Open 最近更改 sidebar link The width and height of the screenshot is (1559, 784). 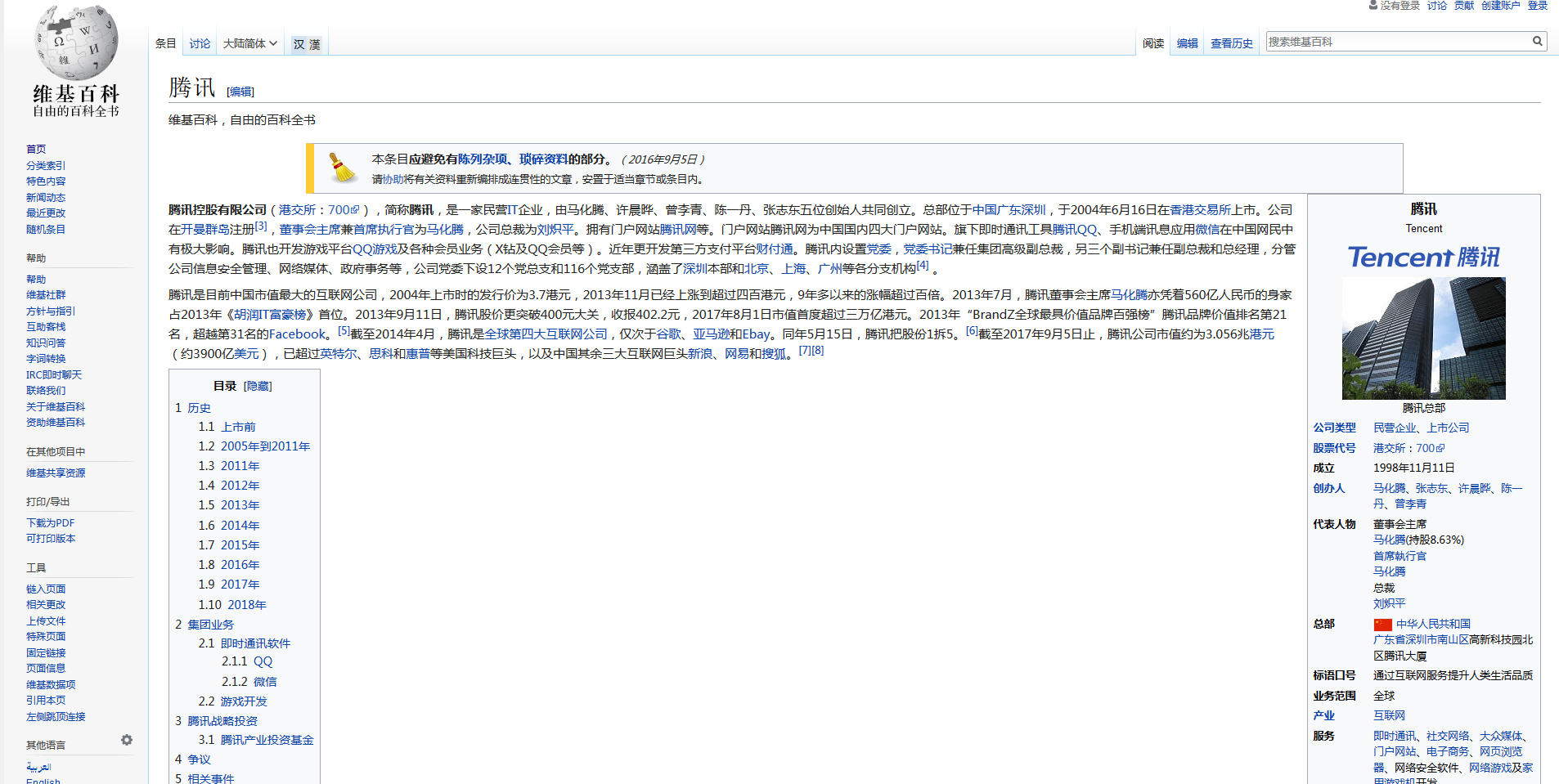click(x=46, y=213)
